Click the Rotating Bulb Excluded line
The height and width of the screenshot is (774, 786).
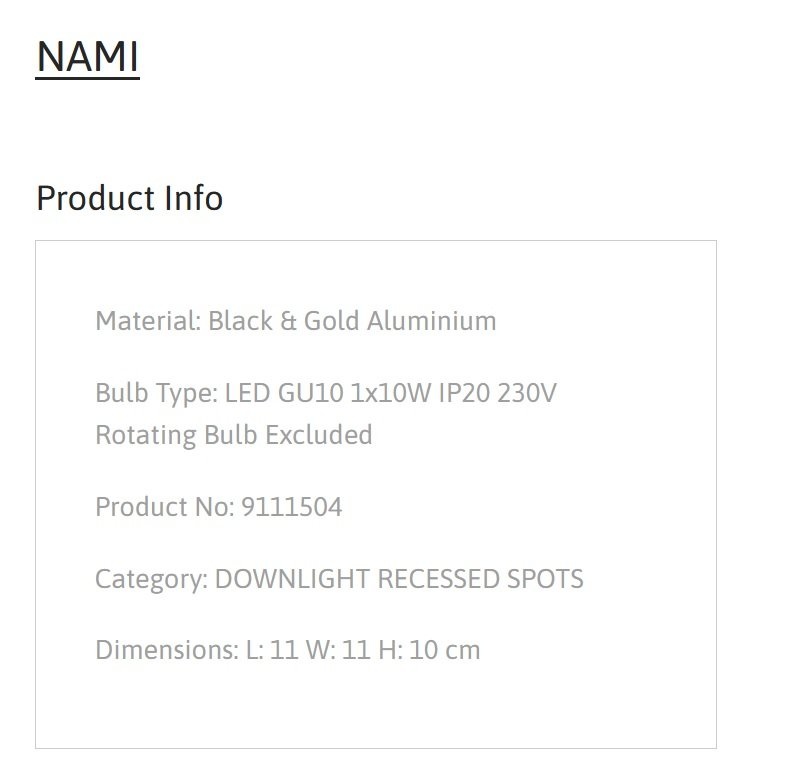click(234, 435)
